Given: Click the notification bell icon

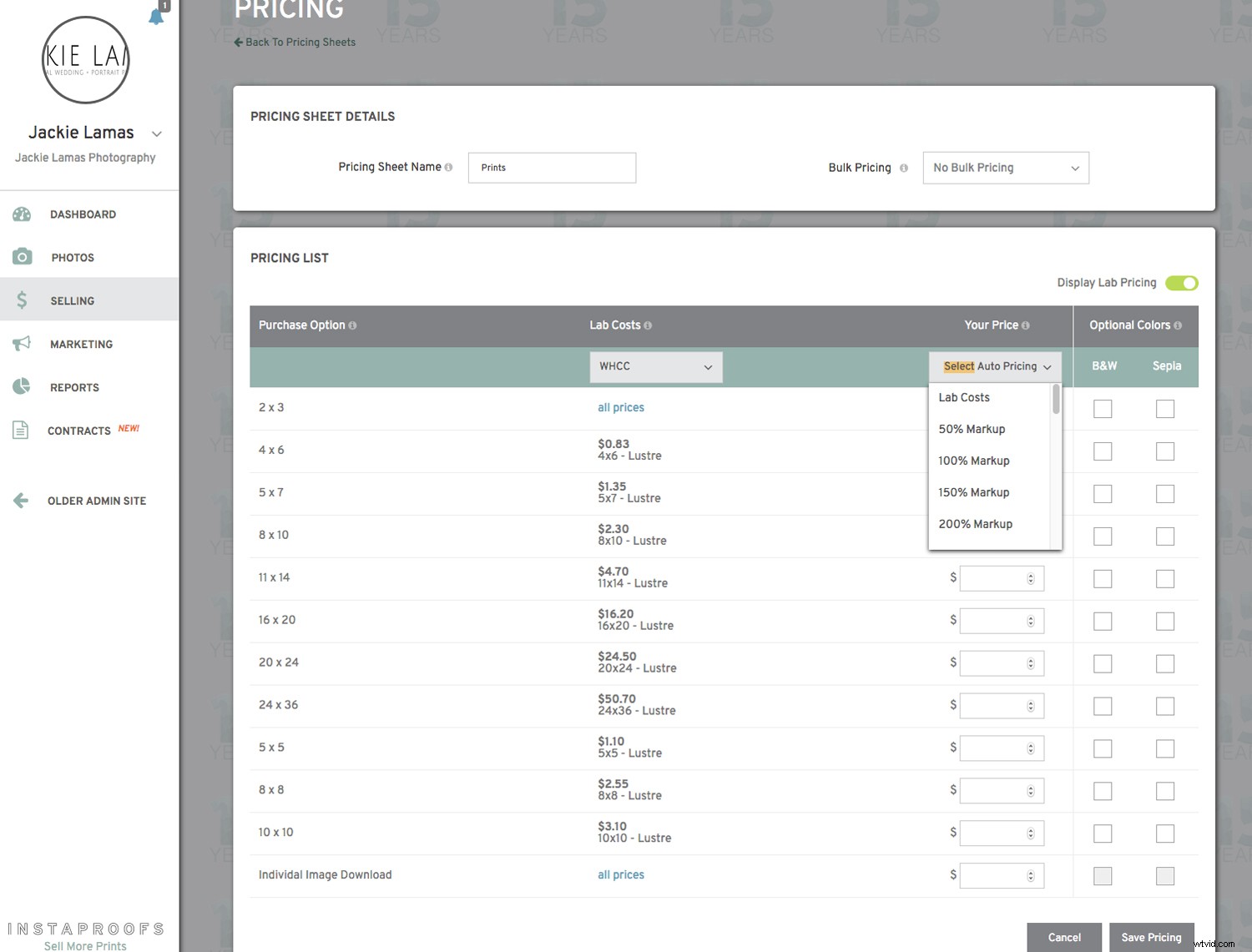Looking at the screenshot, I should click(156, 17).
